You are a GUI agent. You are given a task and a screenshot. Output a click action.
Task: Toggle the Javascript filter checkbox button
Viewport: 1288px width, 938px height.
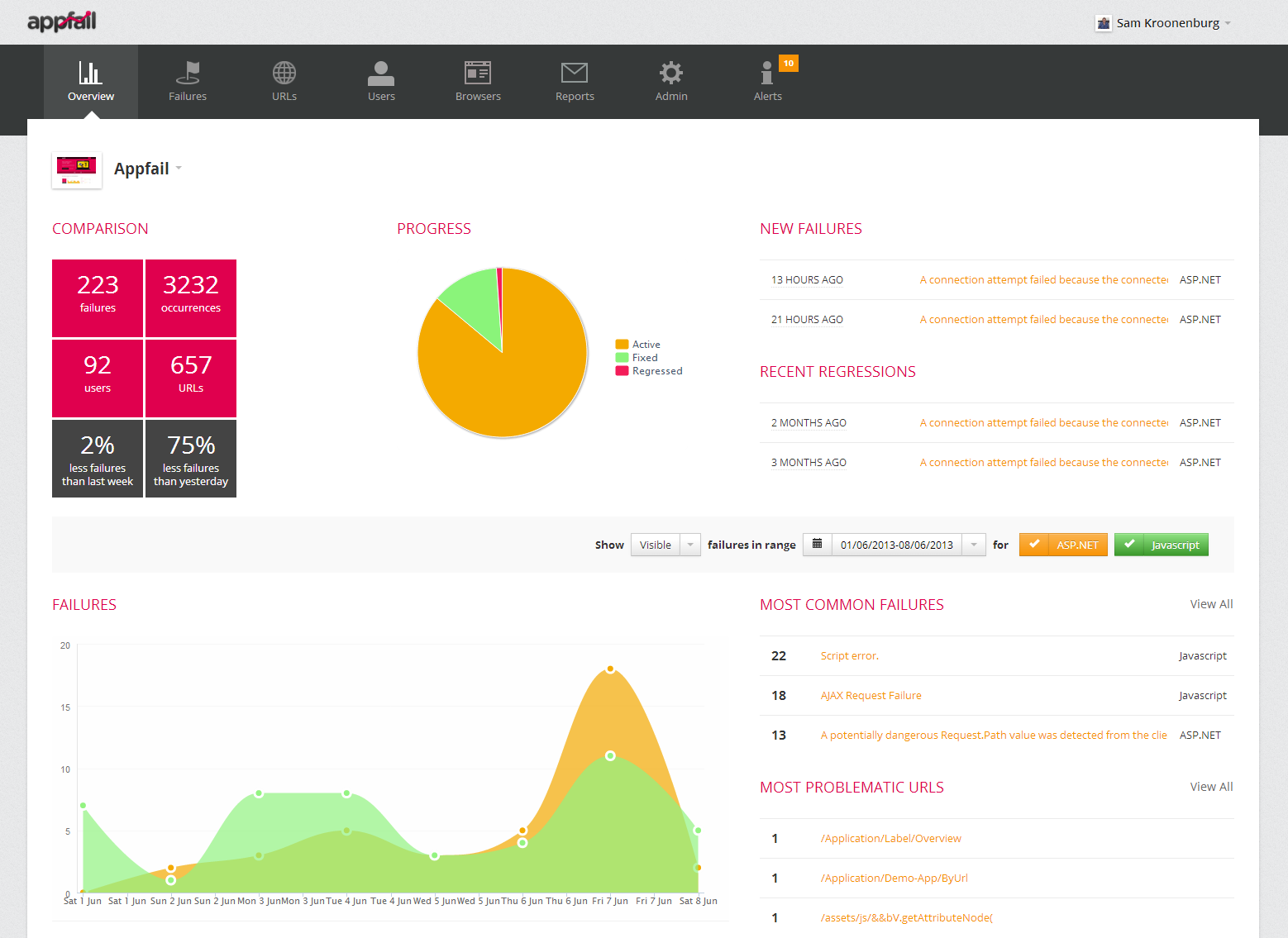pos(1162,545)
